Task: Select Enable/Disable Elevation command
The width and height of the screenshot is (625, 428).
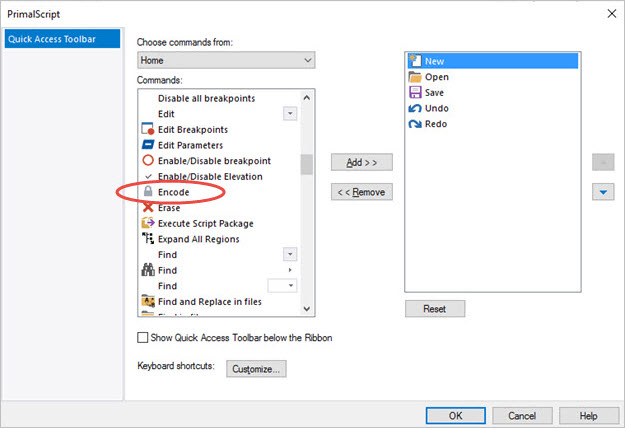Action: click(x=219, y=176)
